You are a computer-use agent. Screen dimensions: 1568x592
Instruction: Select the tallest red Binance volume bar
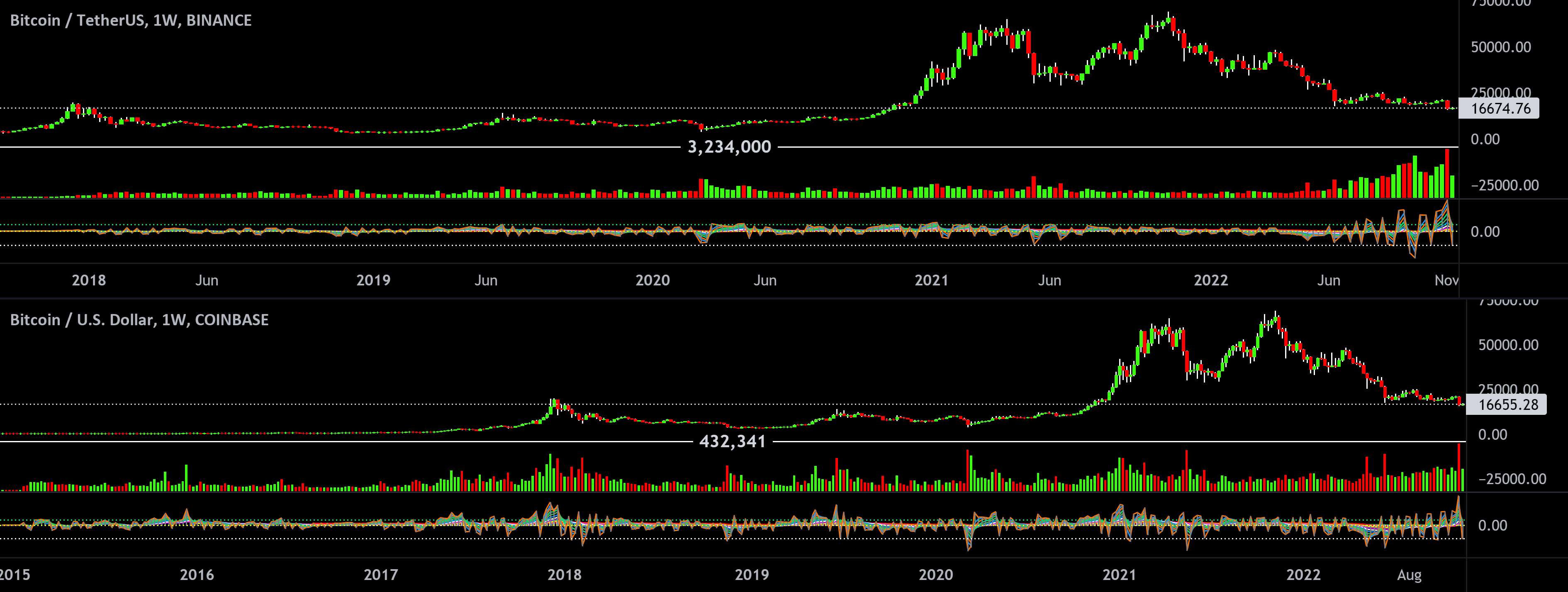click(1447, 173)
